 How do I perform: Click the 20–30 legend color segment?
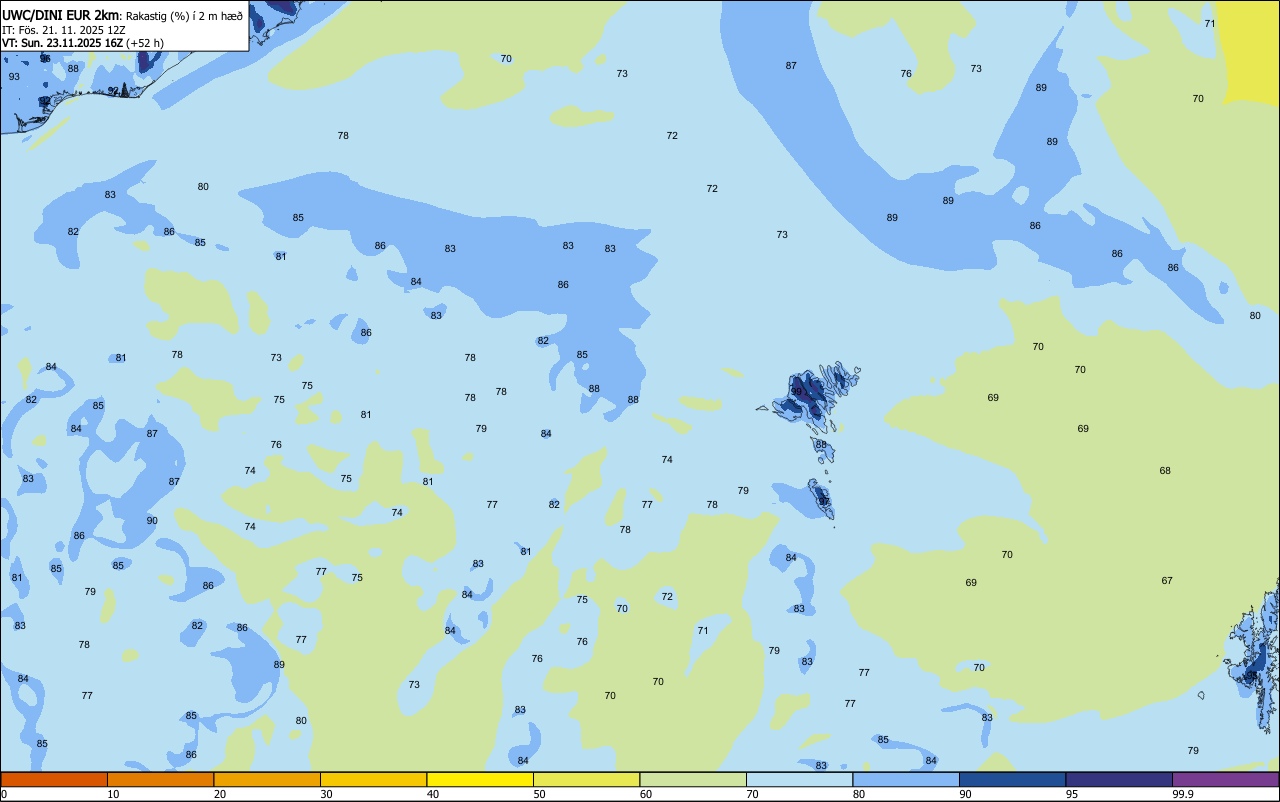267,779
